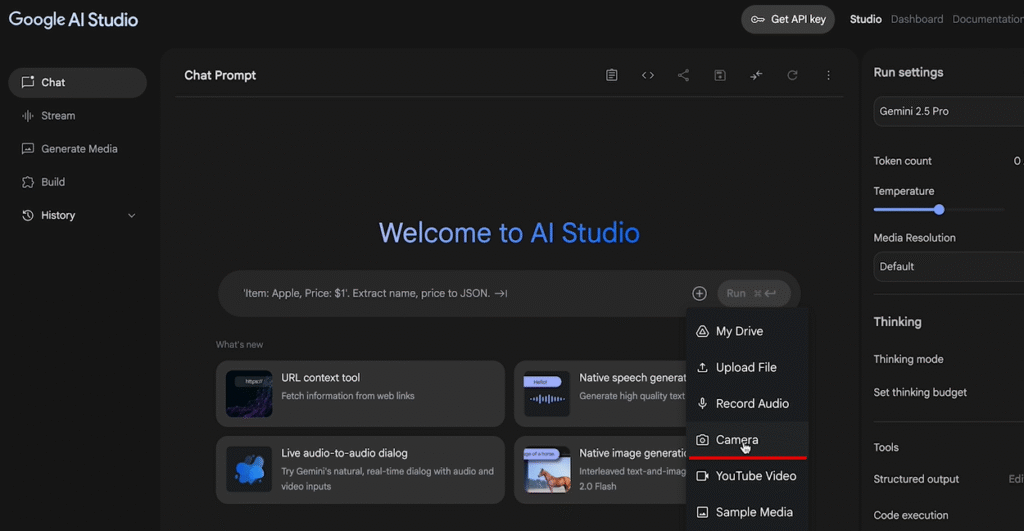Click the refresh/clear chat icon
This screenshot has width=1024, height=531.
[x=792, y=75]
